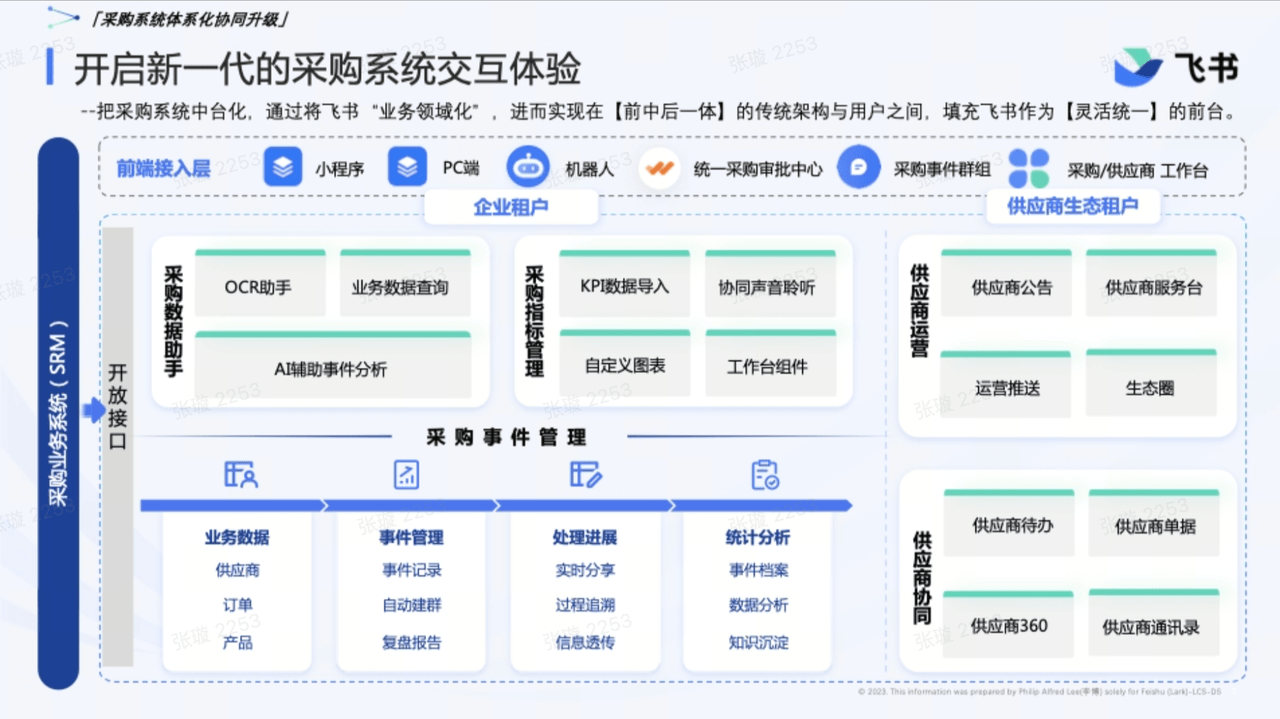Viewport: 1280px width, 719px height.
Task: Click the 供应商360 card
Action: 1008,626
